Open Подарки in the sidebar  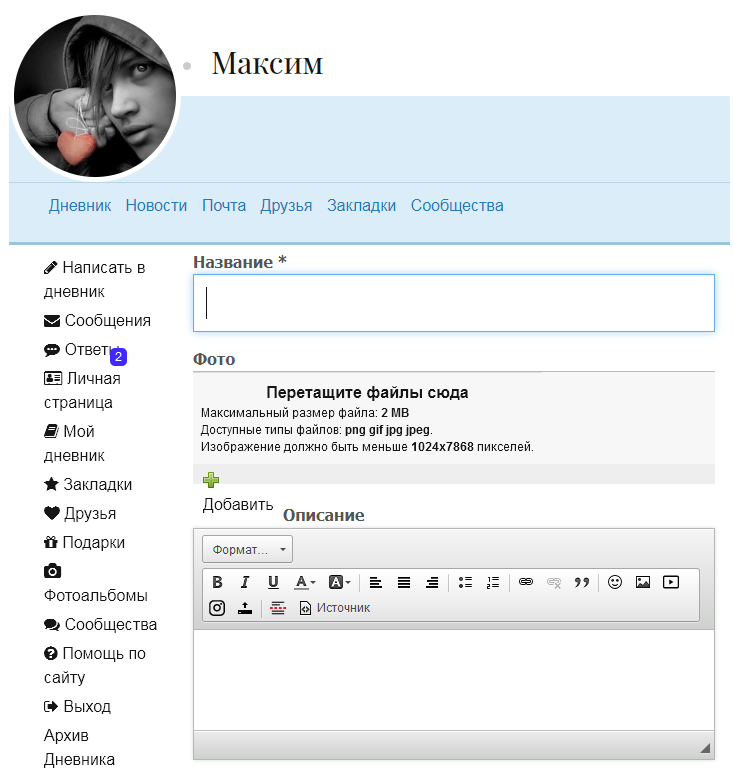point(84,542)
